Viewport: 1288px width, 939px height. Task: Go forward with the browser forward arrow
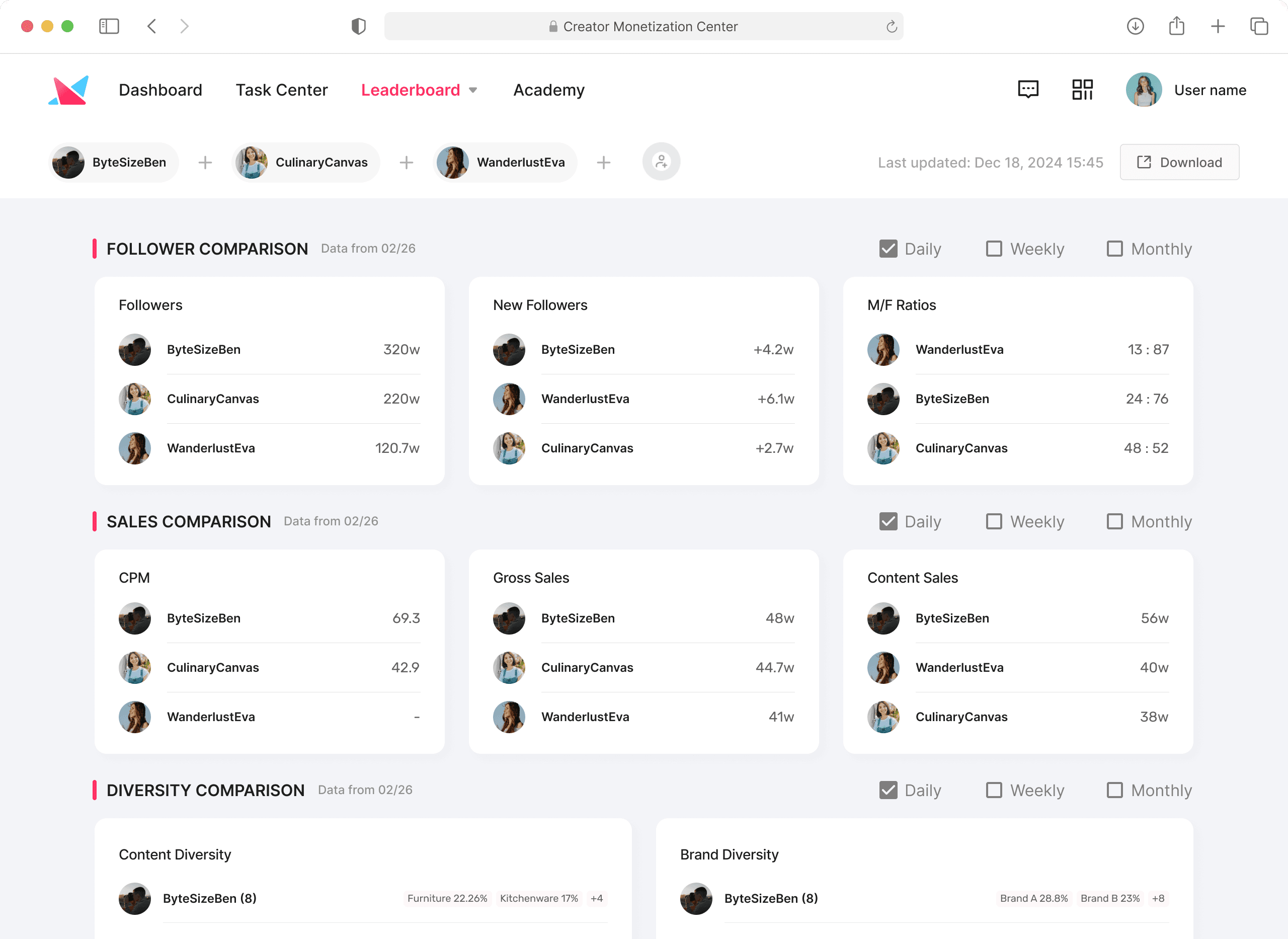coord(184,26)
